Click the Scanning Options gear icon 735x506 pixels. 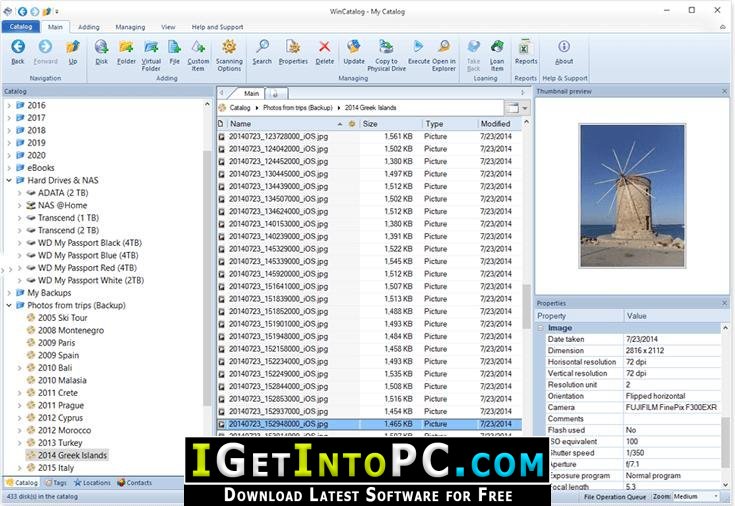pos(229,46)
